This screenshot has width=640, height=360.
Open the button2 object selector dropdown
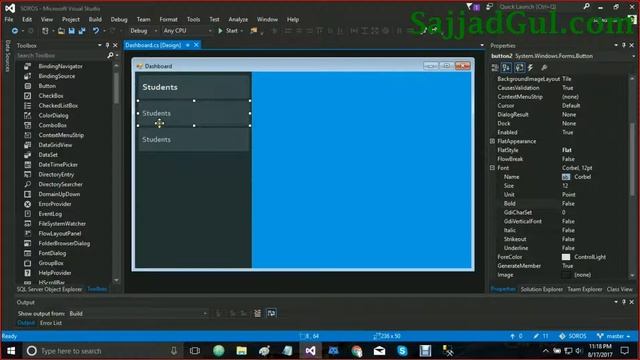pos(633,56)
